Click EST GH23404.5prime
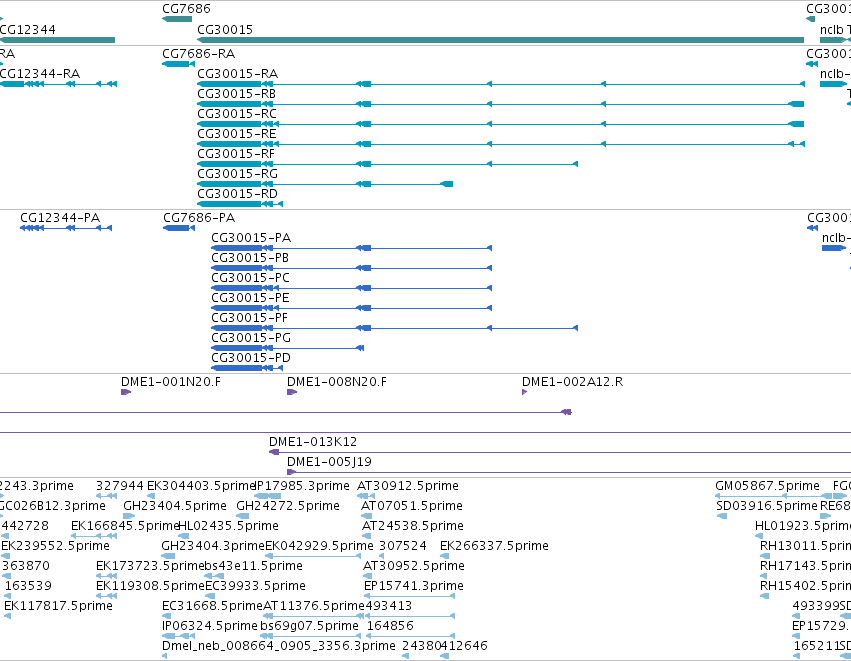 pyautogui.click(x=175, y=506)
